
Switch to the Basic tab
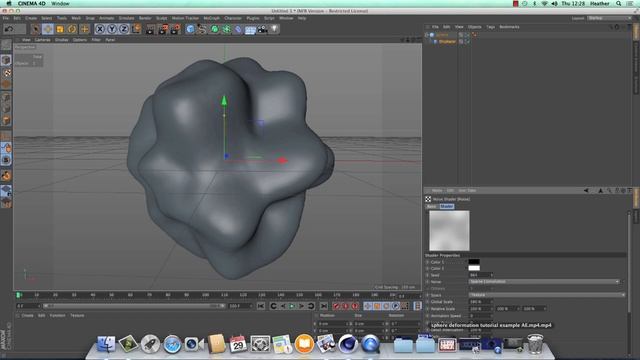[x=431, y=207]
